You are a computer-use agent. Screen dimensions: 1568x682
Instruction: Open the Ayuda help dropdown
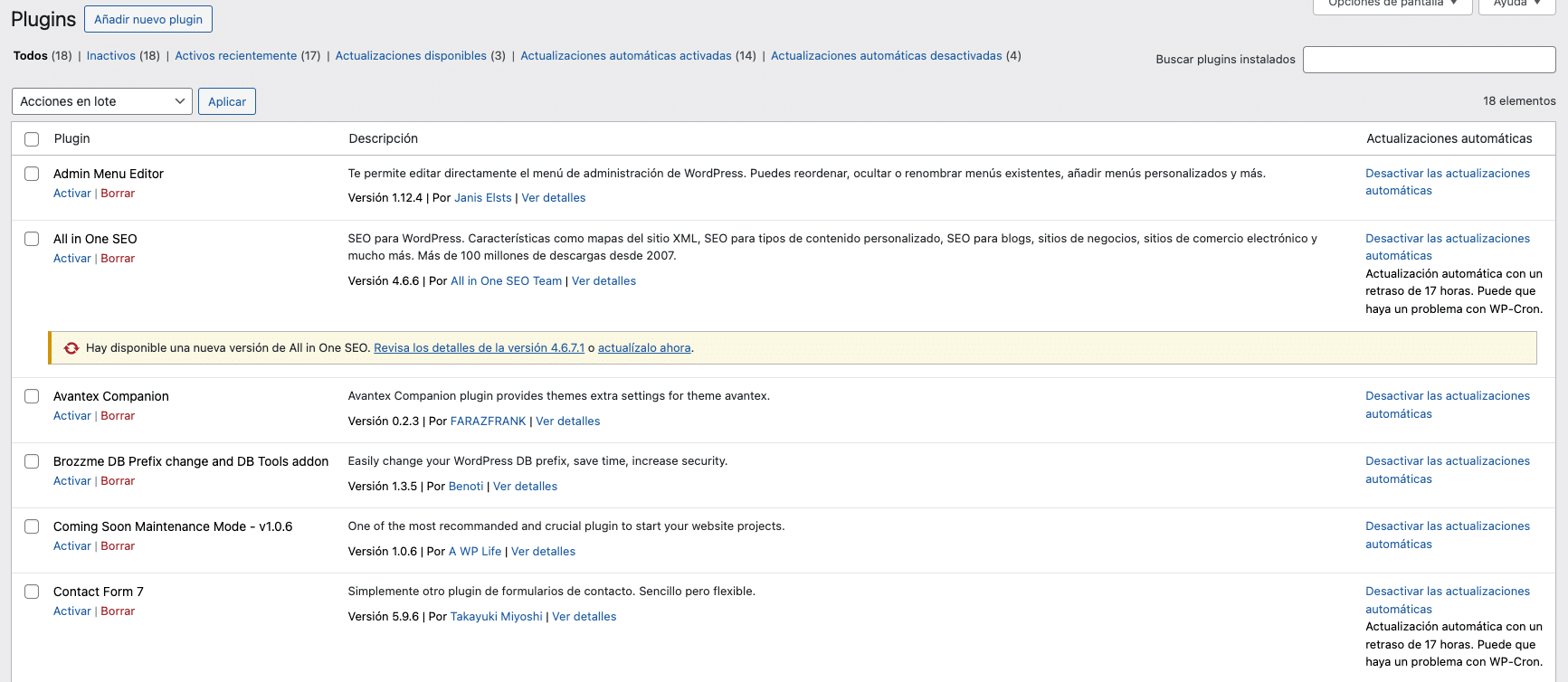(1516, 4)
